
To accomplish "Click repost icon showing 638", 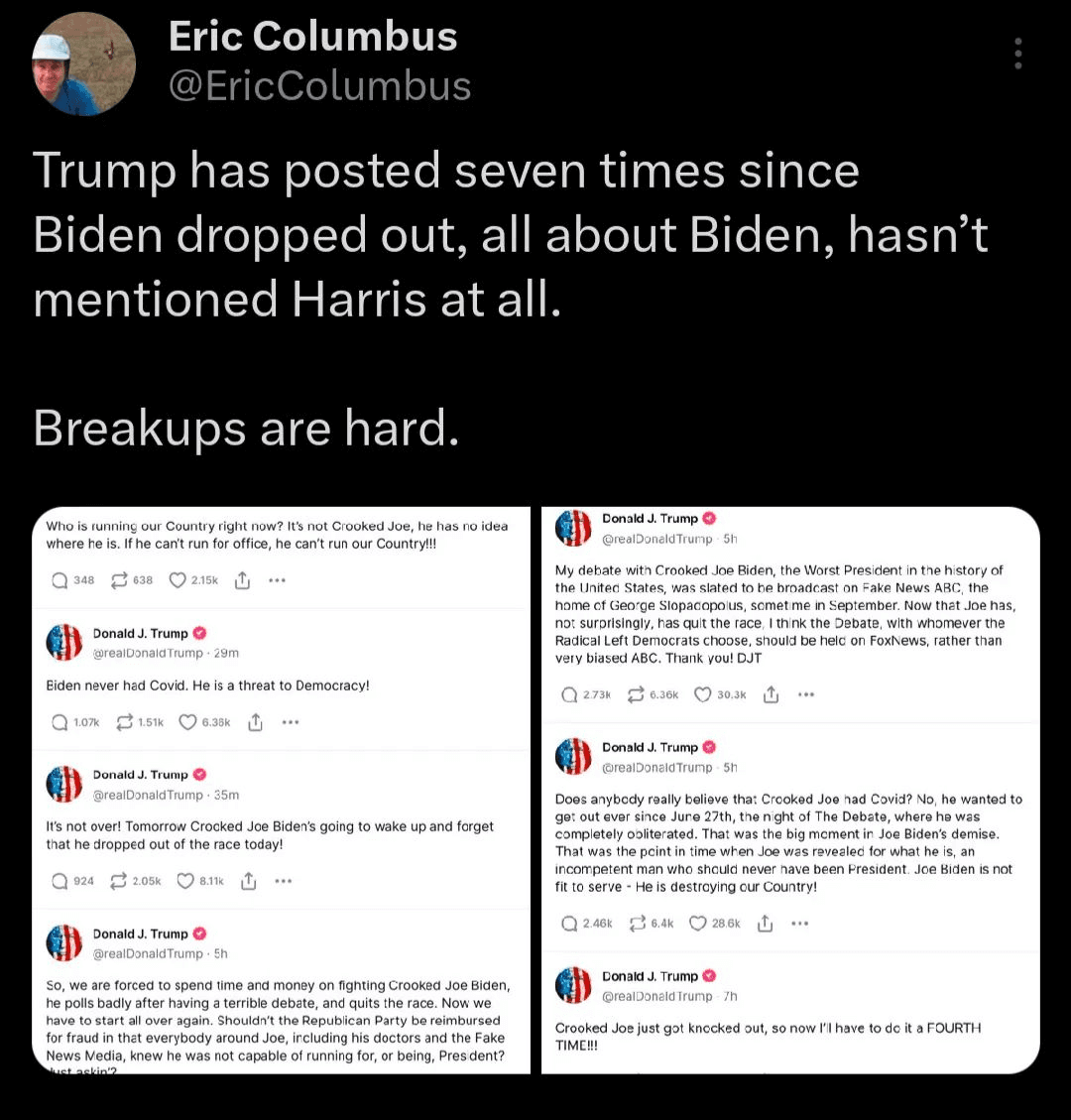I will pyautogui.click(x=120, y=580).
